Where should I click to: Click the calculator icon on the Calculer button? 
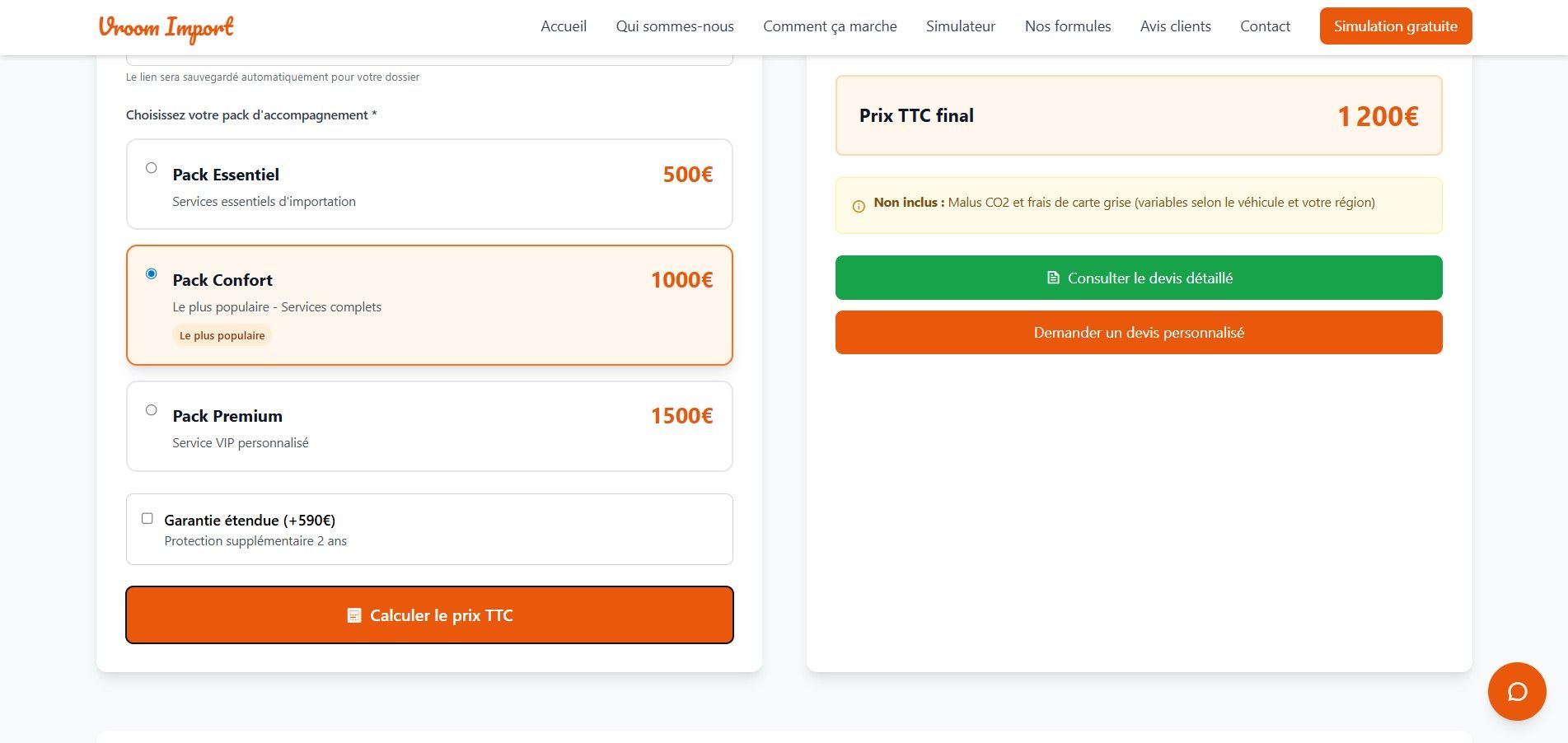[354, 615]
